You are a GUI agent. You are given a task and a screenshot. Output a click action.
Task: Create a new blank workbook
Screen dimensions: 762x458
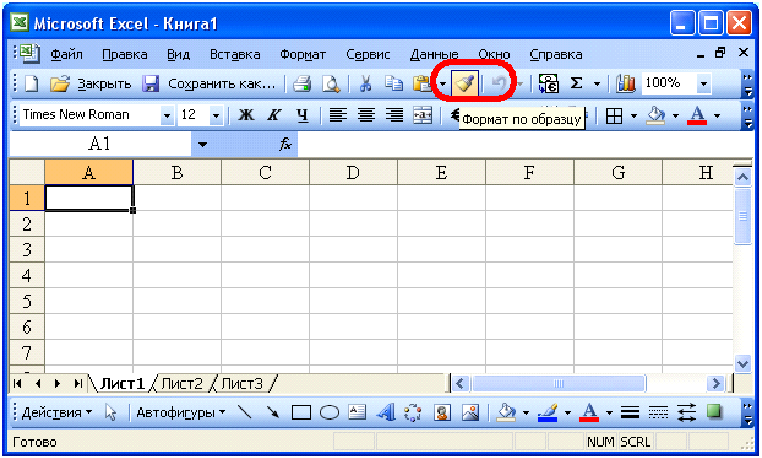coord(32,84)
